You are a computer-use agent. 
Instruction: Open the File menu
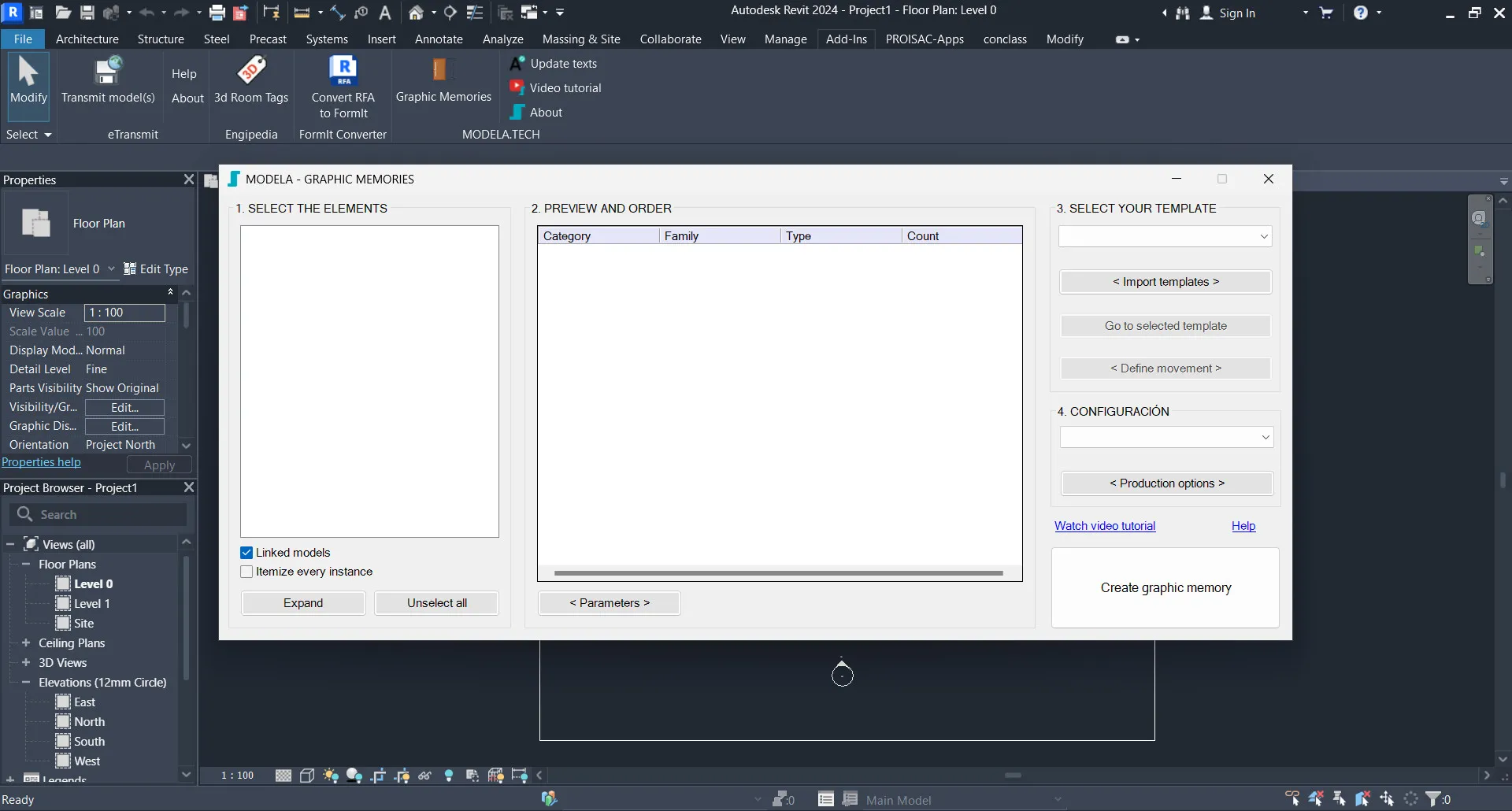click(x=23, y=39)
